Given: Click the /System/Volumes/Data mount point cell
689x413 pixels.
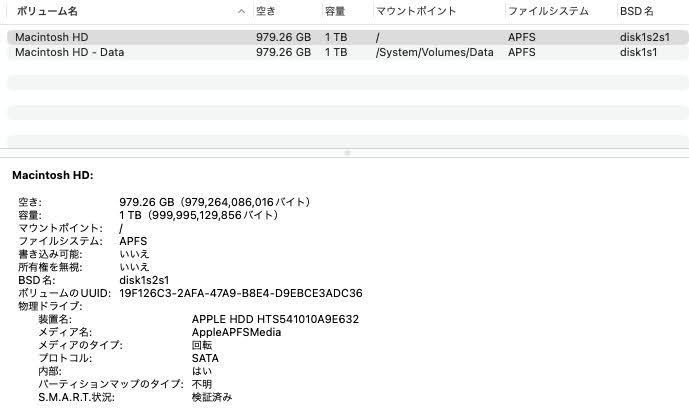Looking at the screenshot, I should click(x=434, y=52).
